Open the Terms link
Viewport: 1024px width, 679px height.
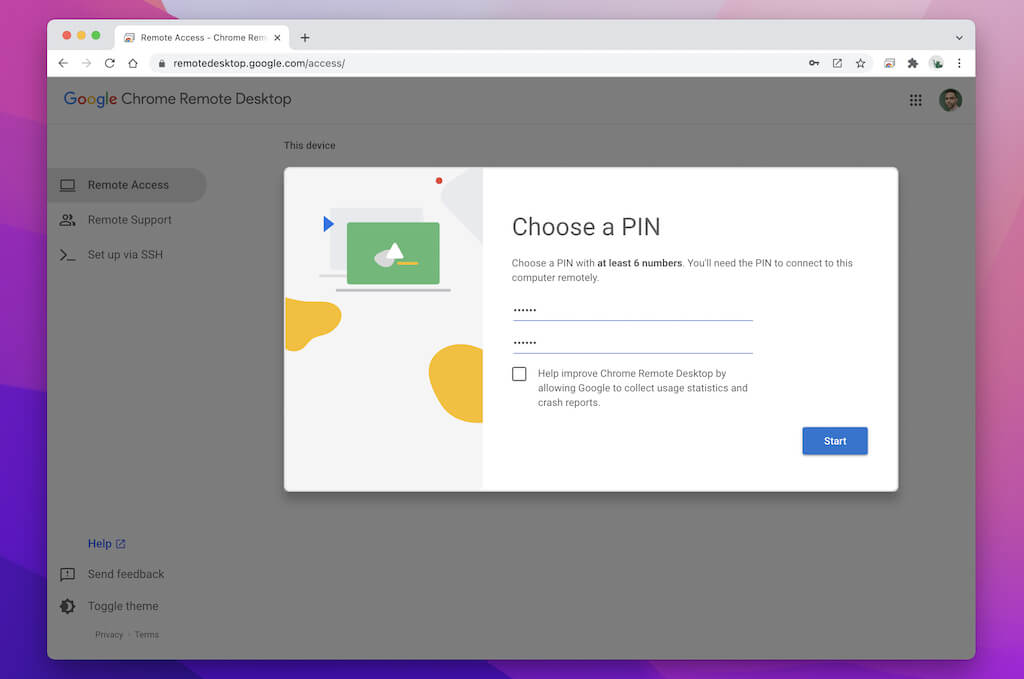point(147,635)
